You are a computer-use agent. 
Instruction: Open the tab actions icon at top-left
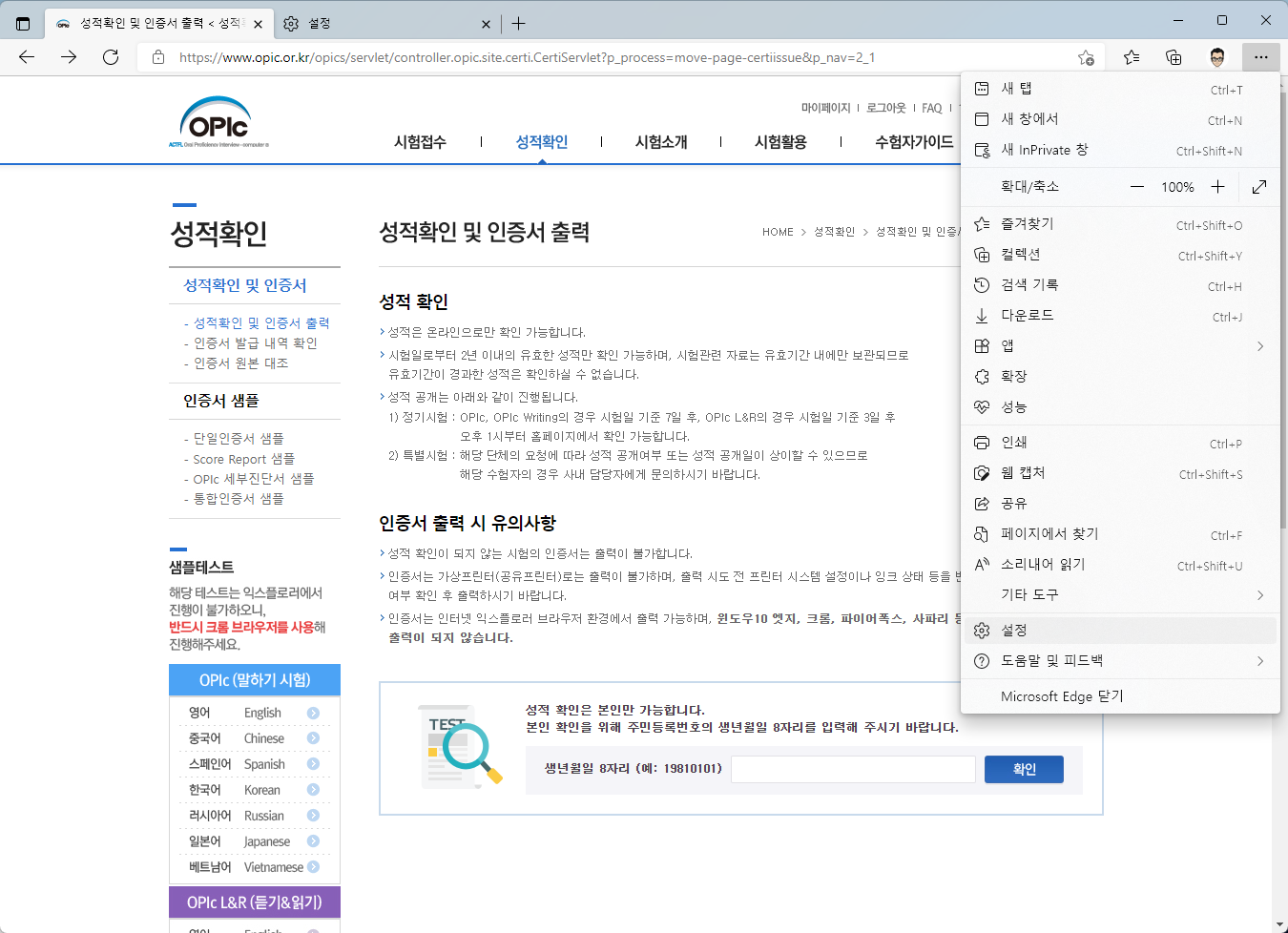23,24
